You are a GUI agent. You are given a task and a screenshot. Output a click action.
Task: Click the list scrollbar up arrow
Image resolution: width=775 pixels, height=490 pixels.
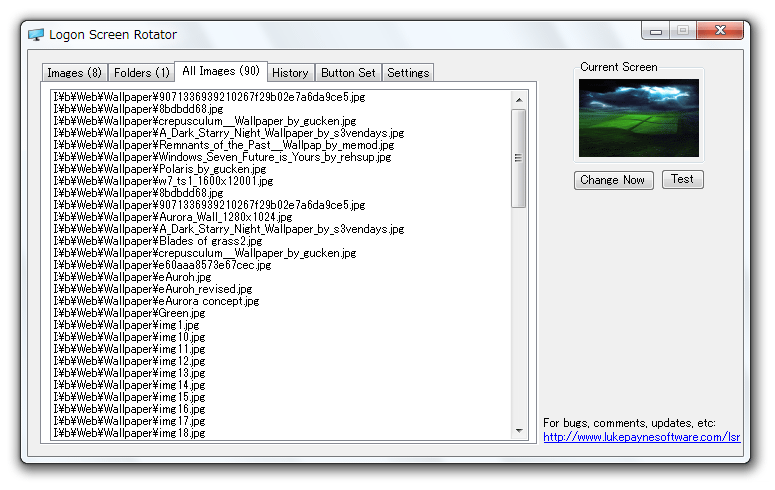point(519,100)
